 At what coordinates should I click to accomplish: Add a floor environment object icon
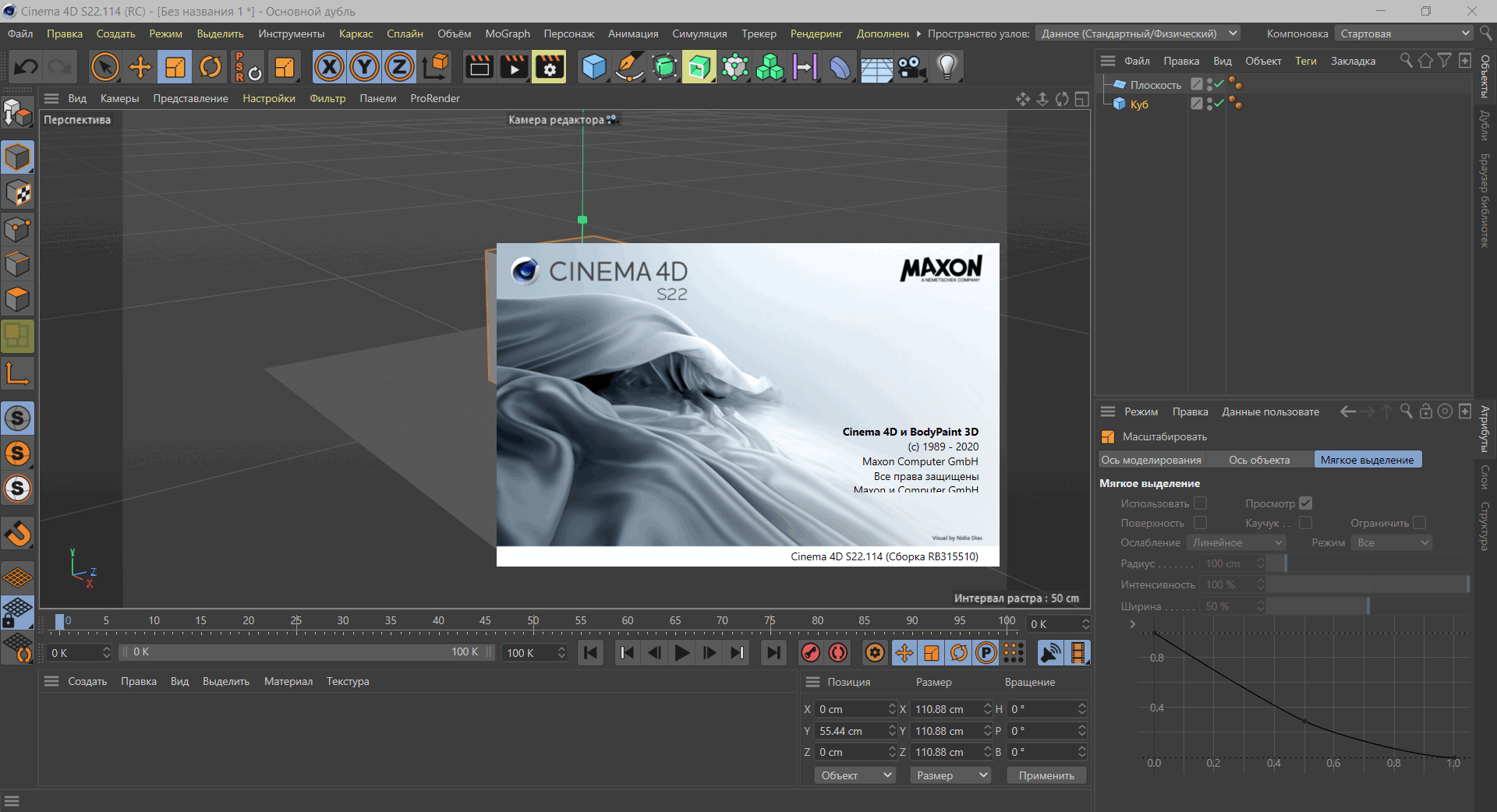click(x=876, y=67)
